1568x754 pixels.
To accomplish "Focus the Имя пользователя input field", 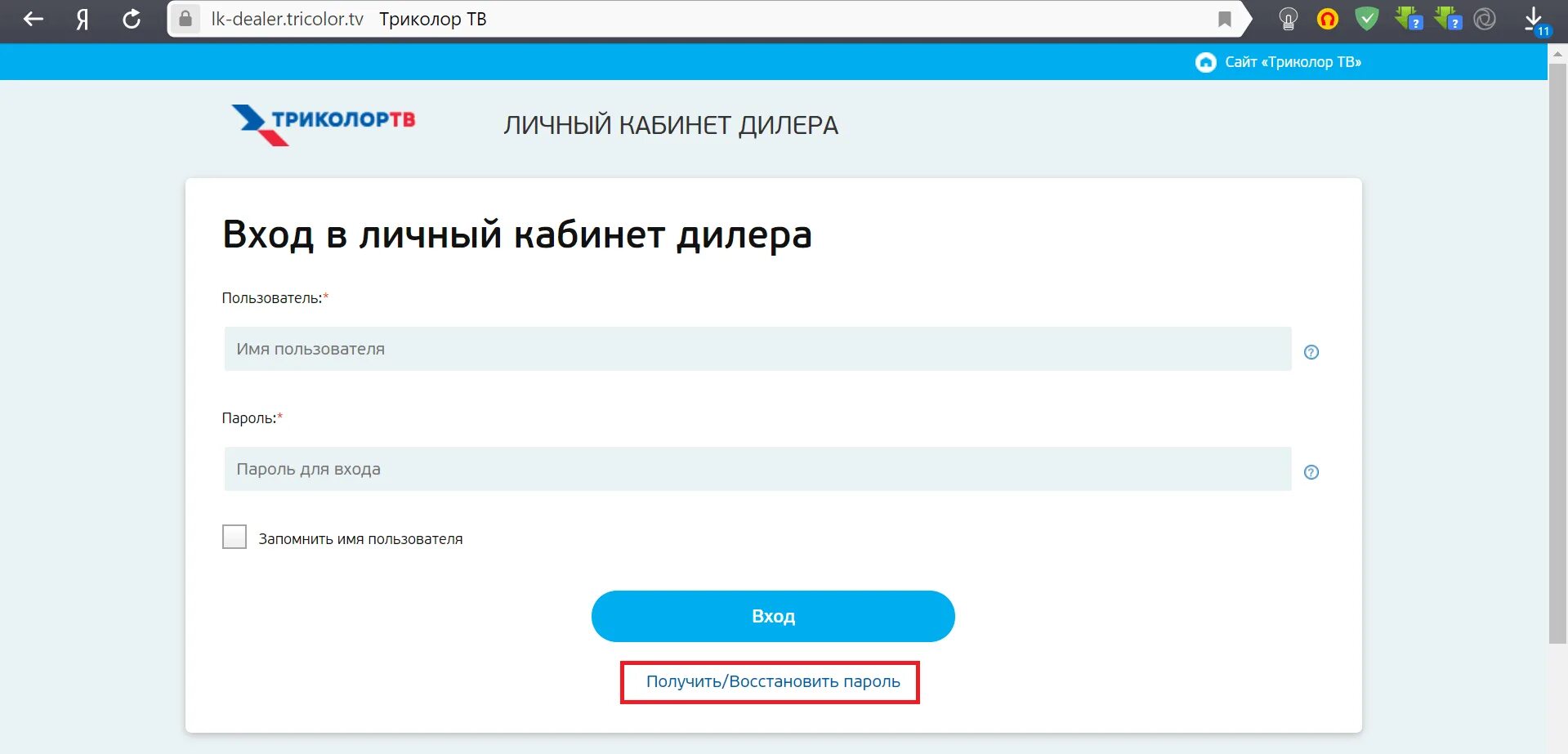I will [757, 349].
